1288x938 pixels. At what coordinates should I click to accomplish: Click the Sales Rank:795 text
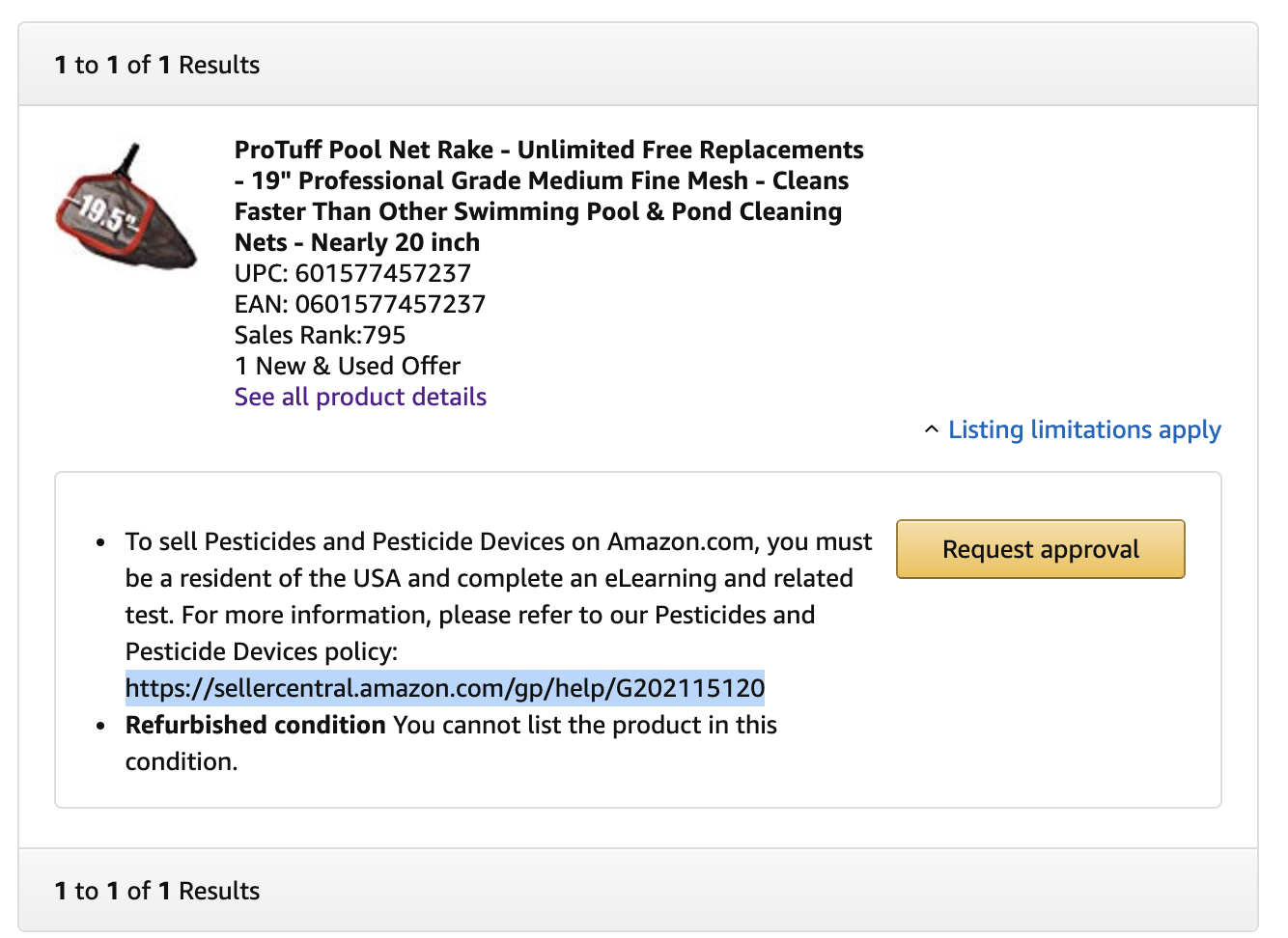click(x=320, y=335)
